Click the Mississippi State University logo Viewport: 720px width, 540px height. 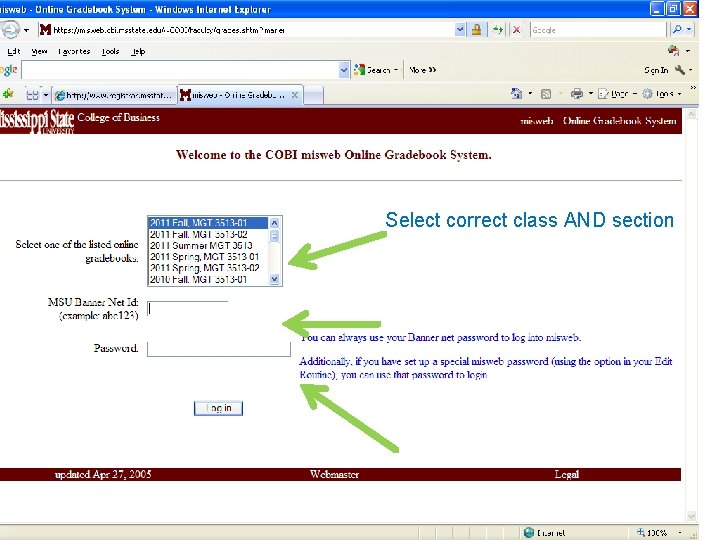tap(37, 121)
